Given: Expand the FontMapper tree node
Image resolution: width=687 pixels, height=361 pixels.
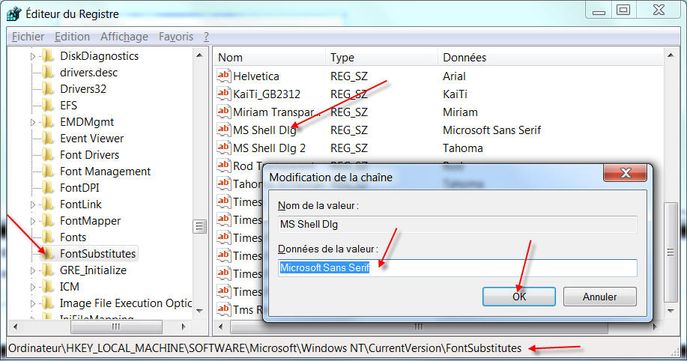Looking at the screenshot, I should point(33,221).
